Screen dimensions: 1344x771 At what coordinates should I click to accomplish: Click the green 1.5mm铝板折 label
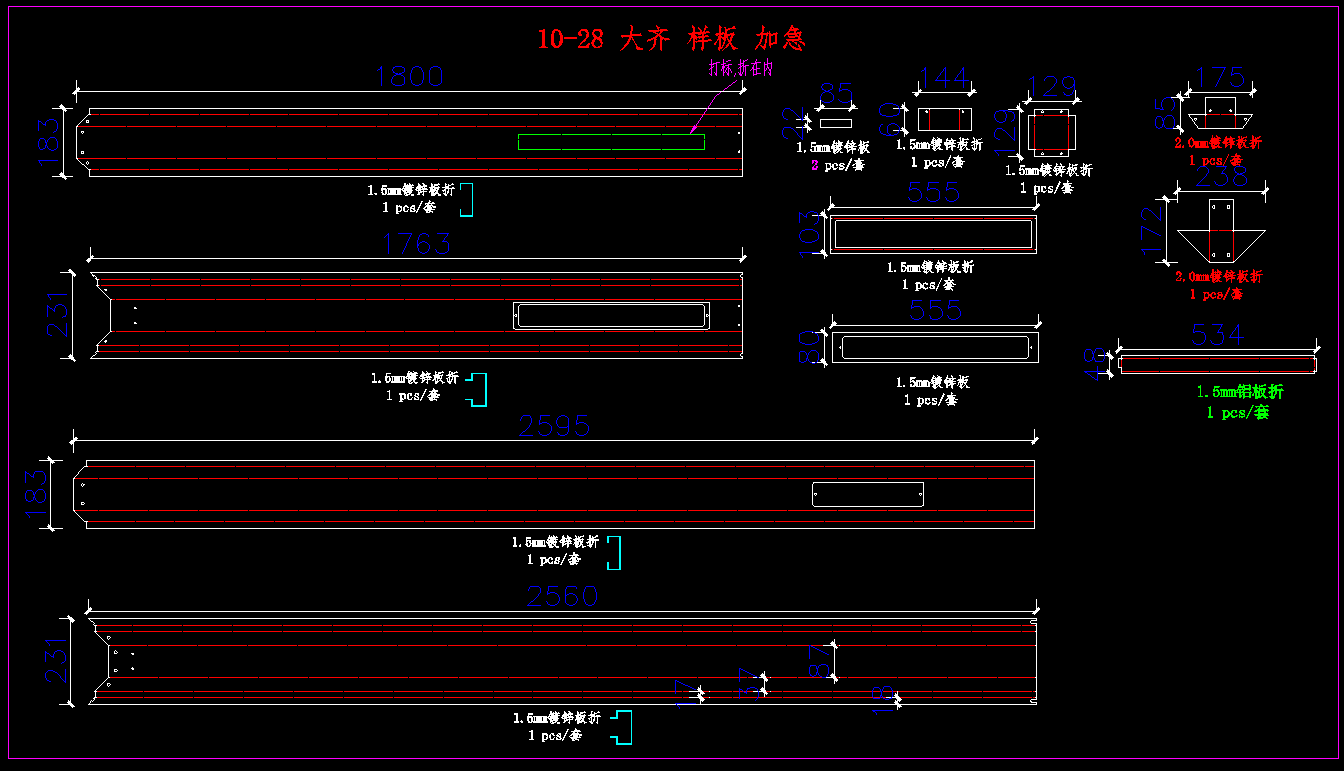(1240, 393)
